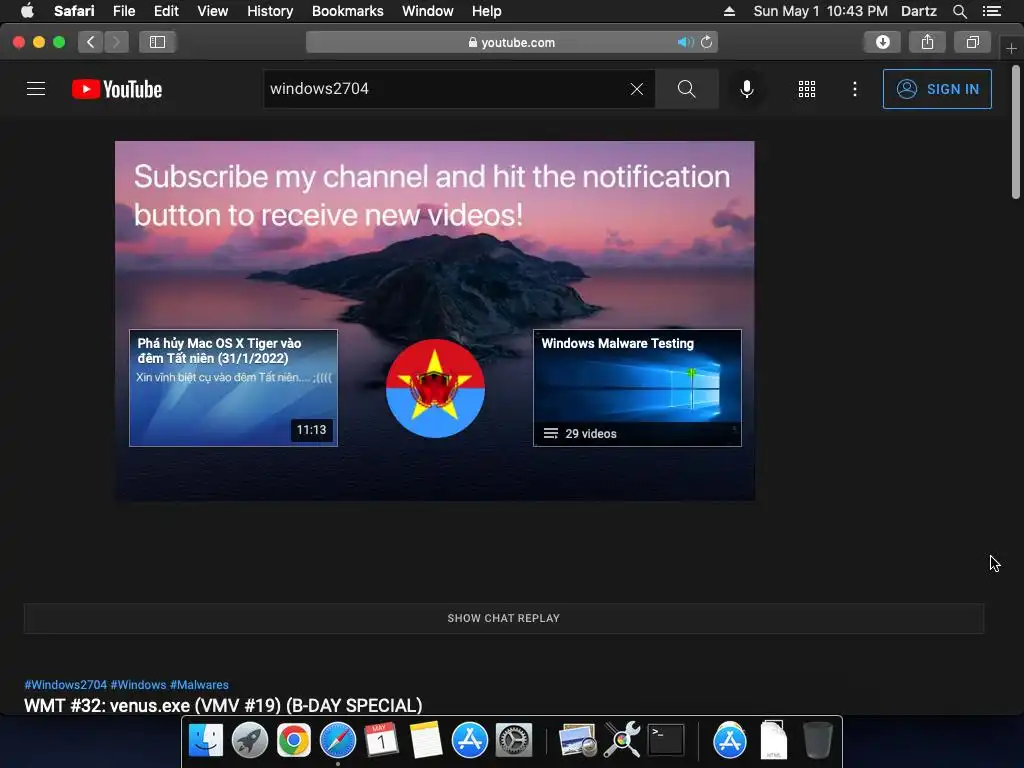Open Spotlight search in the menu bar

coord(959,11)
